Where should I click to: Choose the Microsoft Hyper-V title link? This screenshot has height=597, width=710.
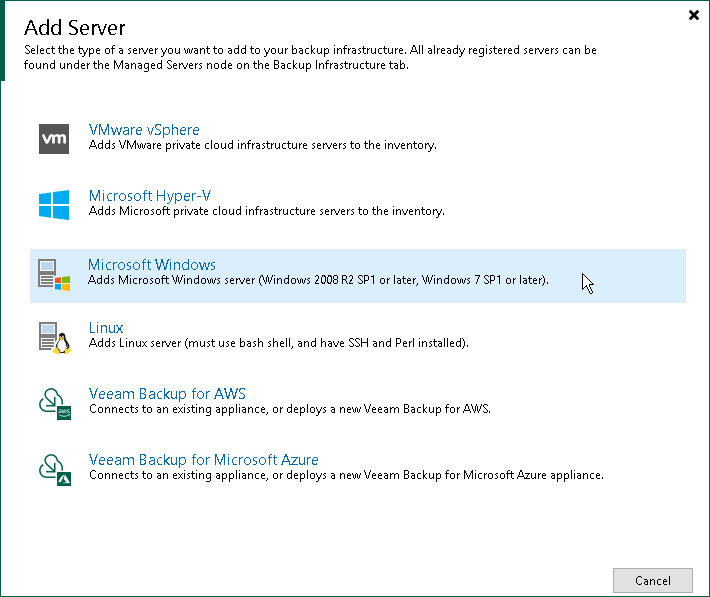tap(150, 196)
